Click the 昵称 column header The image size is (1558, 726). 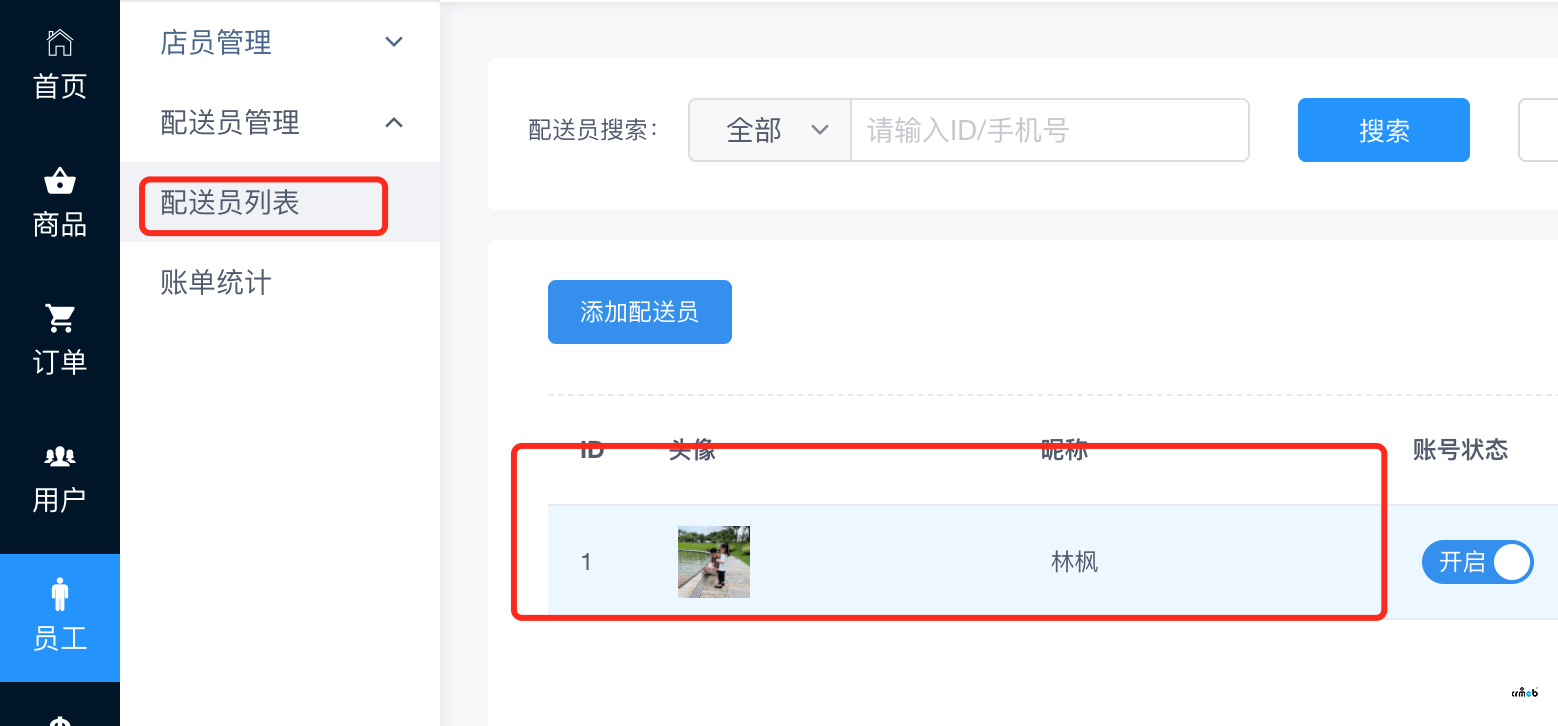tap(1065, 450)
